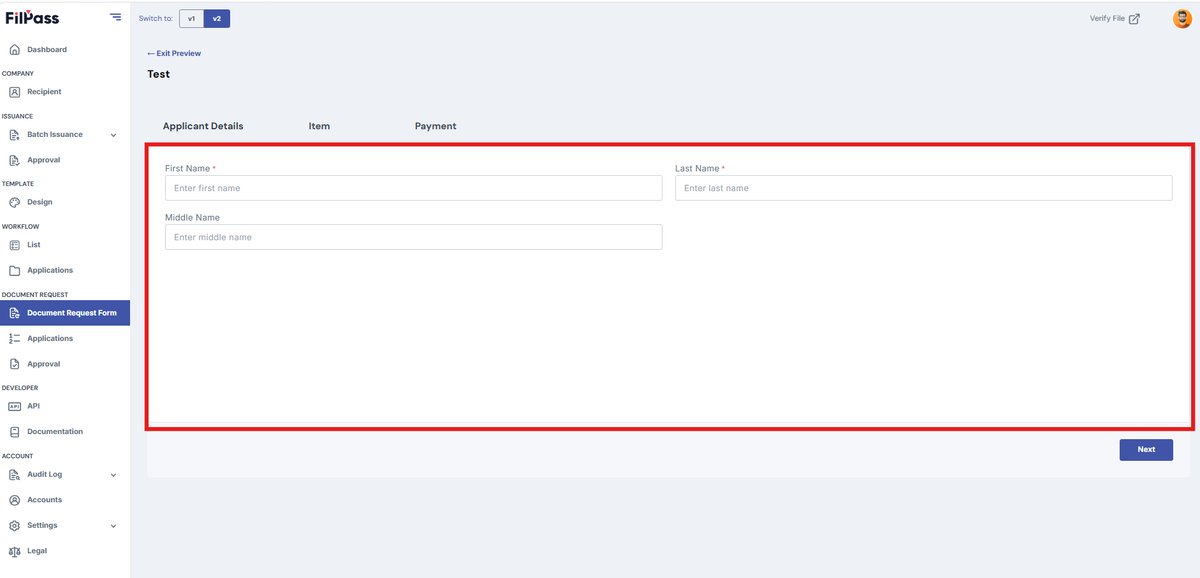Switch to version v1
Image resolution: width=1200 pixels, height=578 pixels.
191,19
